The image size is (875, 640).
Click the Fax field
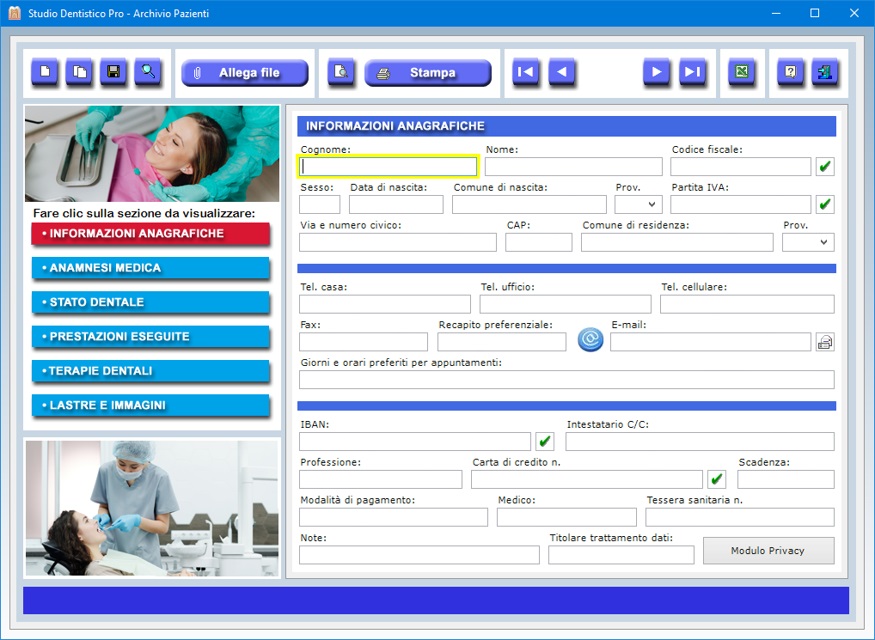click(363, 341)
